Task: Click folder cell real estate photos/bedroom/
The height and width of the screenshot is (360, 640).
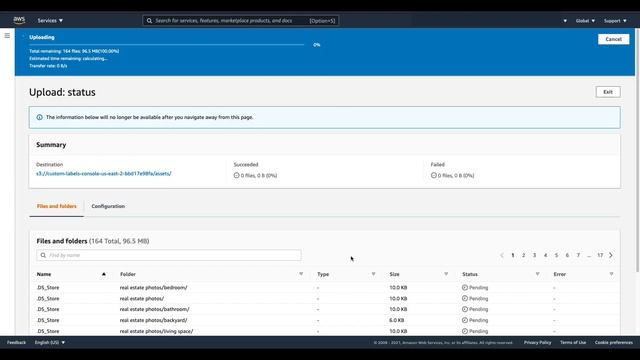Action: coord(153,287)
